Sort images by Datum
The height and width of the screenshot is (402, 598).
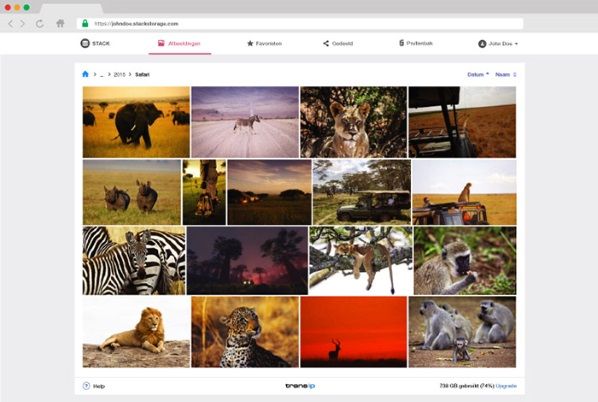tap(478, 74)
